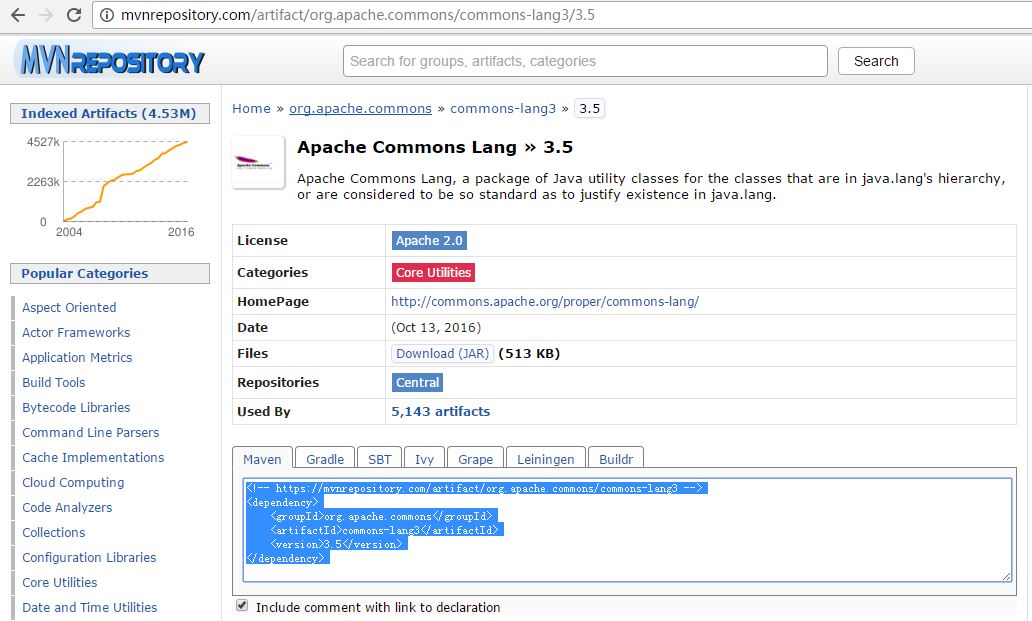
Task: Switch to the Ivy tab
Action: [x=425, y=459]
